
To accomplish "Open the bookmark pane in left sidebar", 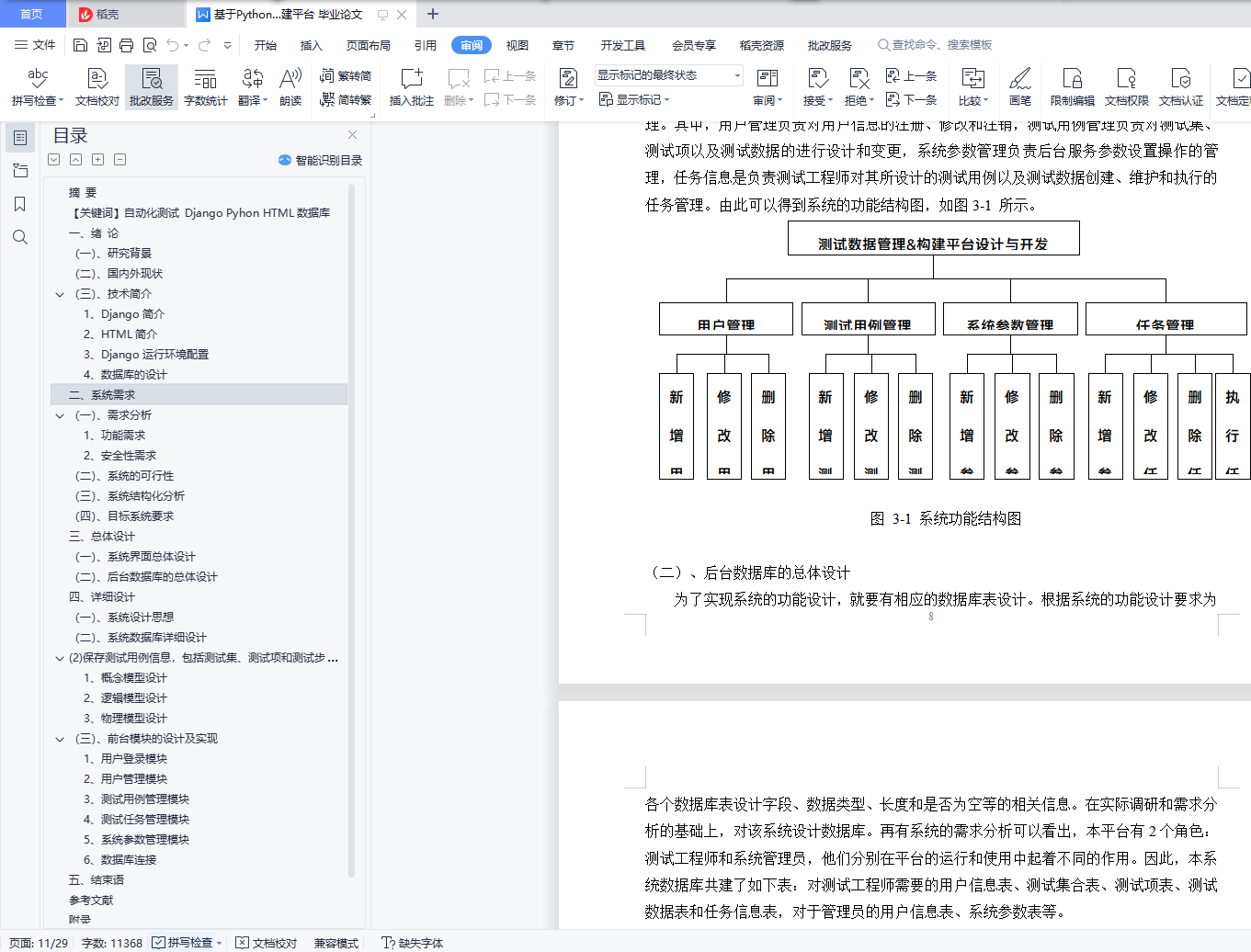I will pos(20,204).
